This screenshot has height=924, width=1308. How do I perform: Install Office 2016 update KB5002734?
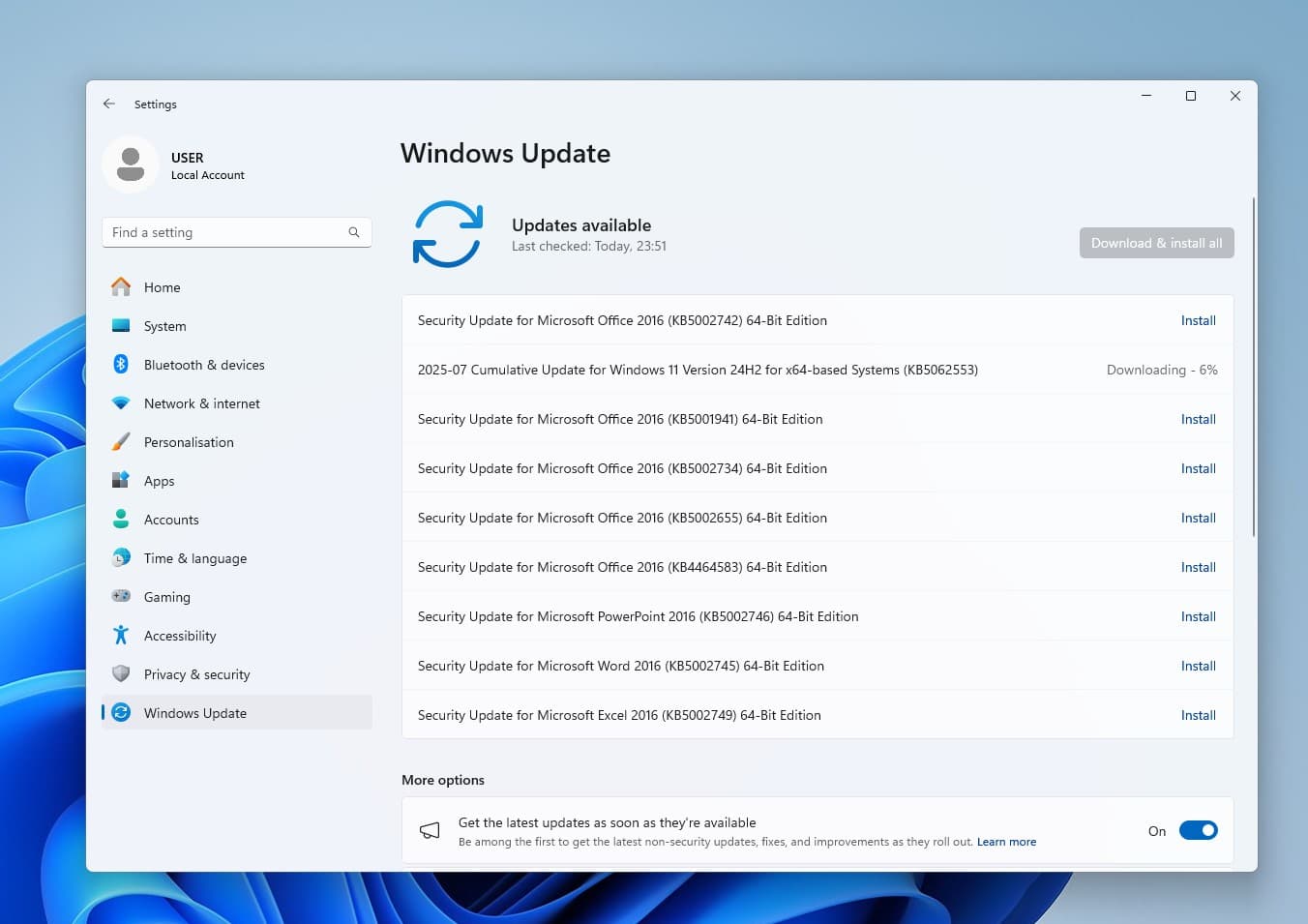coord(1198,468)
